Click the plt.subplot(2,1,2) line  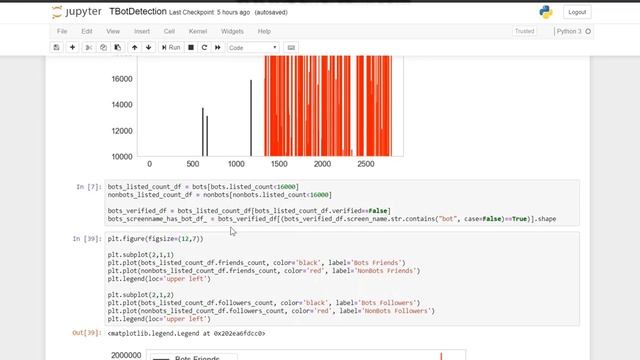point(141,295)
